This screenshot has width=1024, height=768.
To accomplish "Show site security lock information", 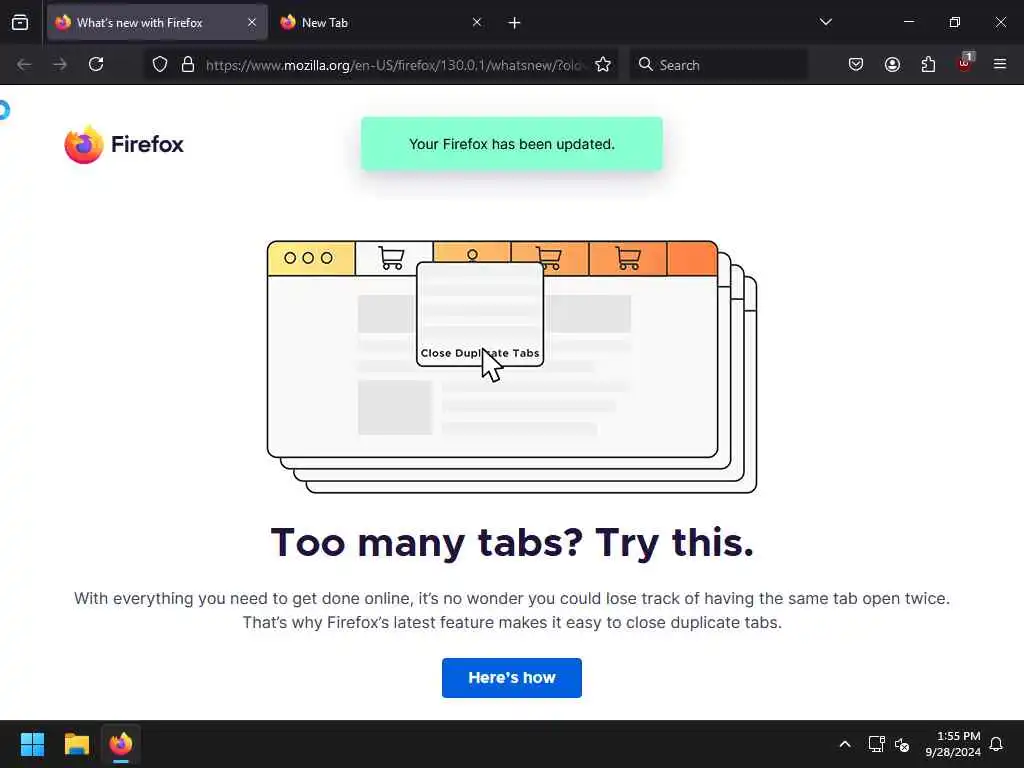I will click(188, 65).
